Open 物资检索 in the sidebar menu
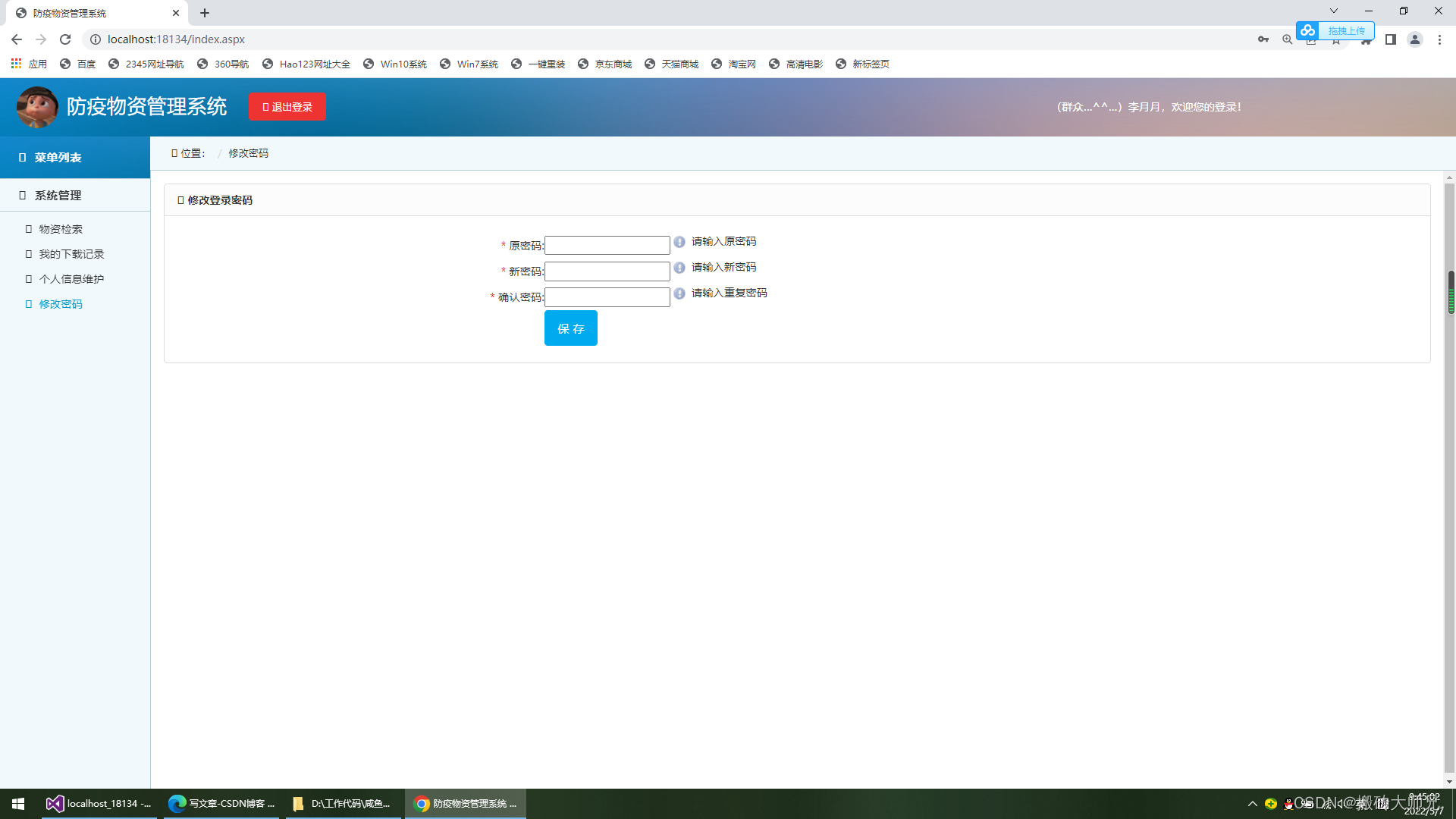1456x819 pixels. 61,229
